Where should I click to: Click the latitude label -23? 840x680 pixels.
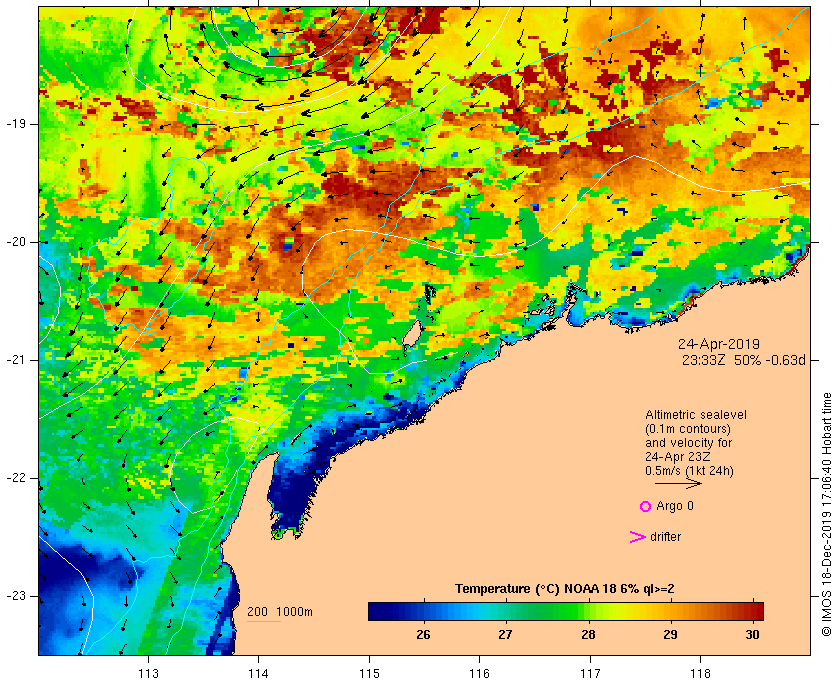16,595
